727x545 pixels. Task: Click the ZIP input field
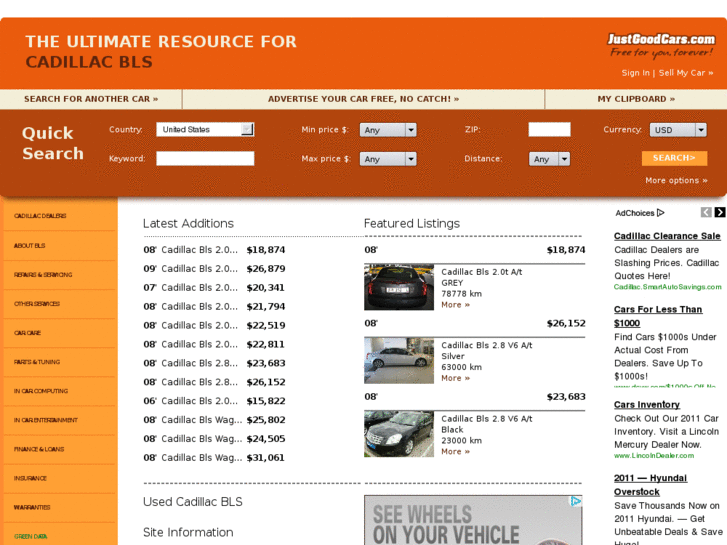(549, 129)
